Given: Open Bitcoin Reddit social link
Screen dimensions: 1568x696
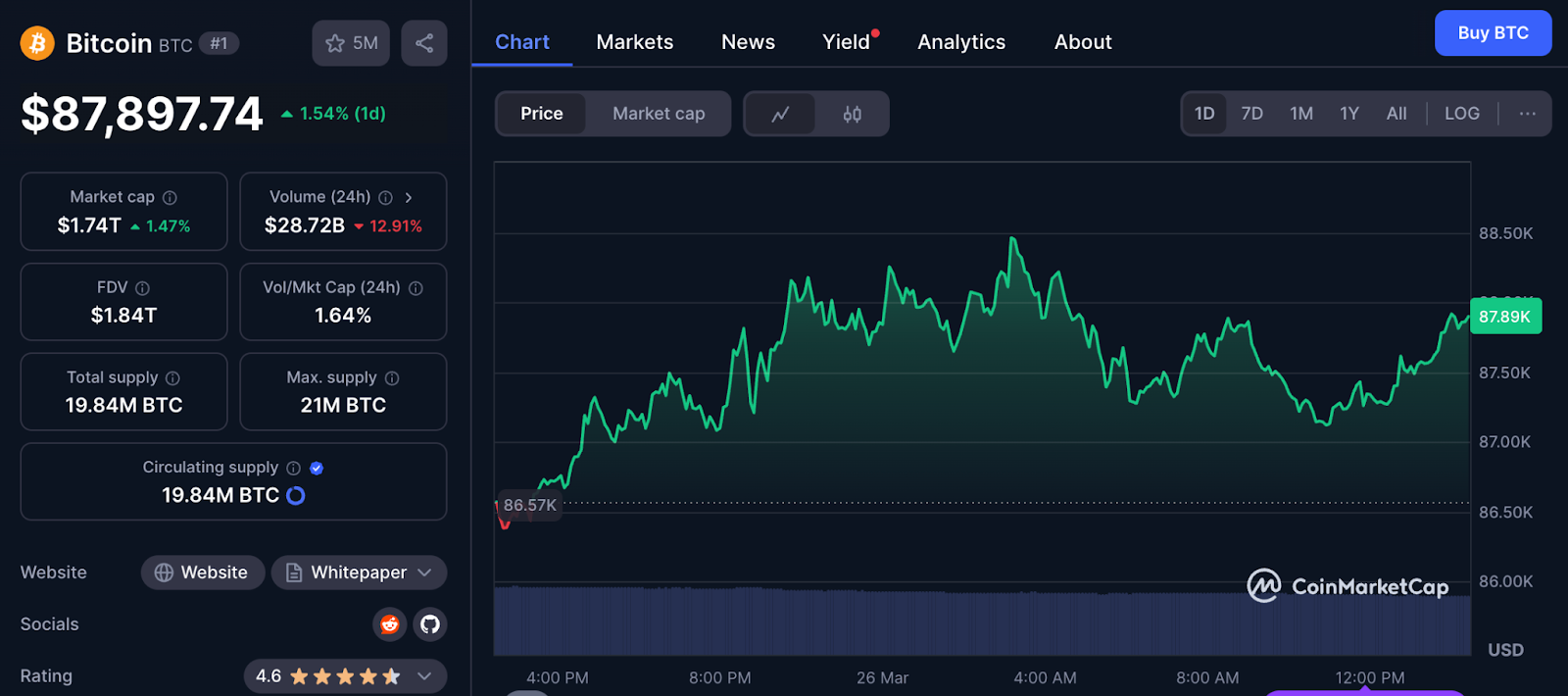Looking at the screenshot, I should (x=390, y=624).
